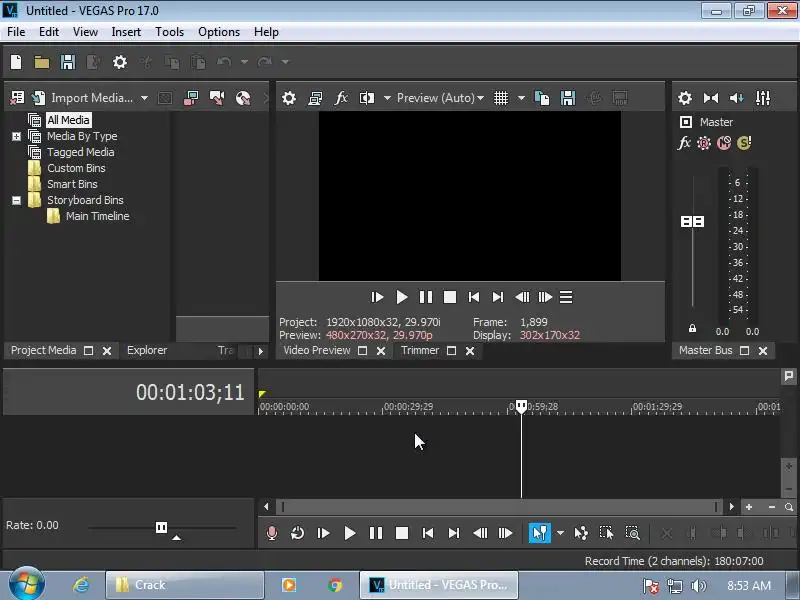Viewport: 800px width, 600px height.
Task: Expand the Media By Type tree node
Action: [16, 136]
